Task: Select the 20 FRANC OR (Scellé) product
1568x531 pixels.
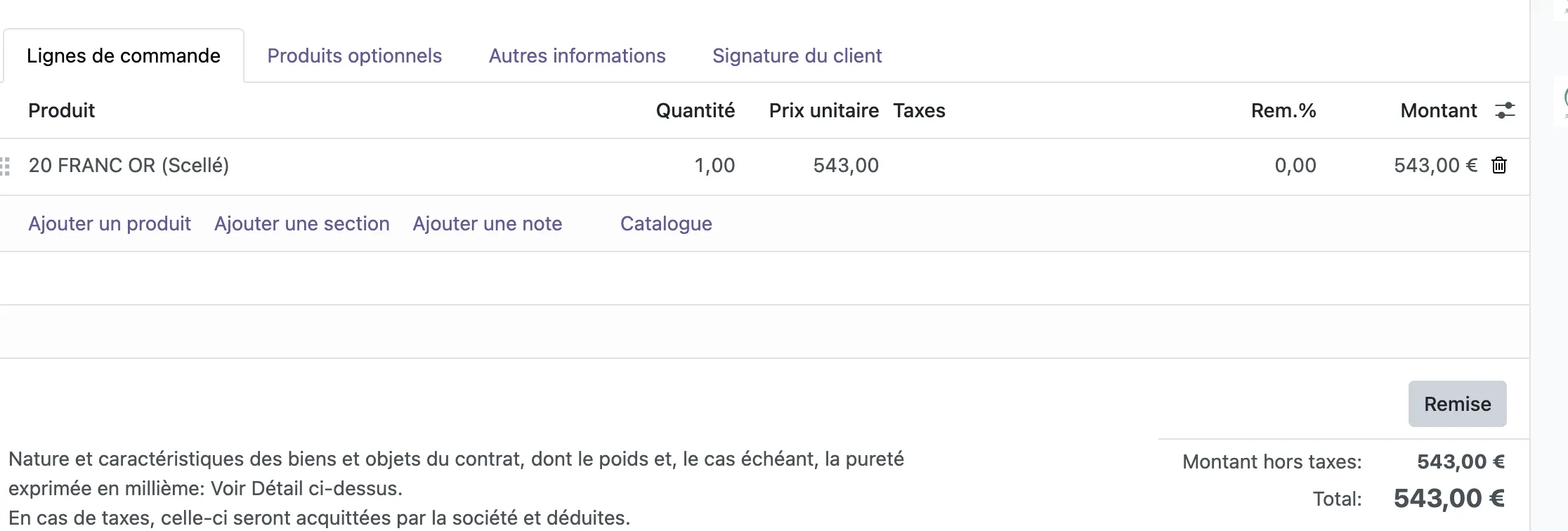Action: [x=129, y=166]
